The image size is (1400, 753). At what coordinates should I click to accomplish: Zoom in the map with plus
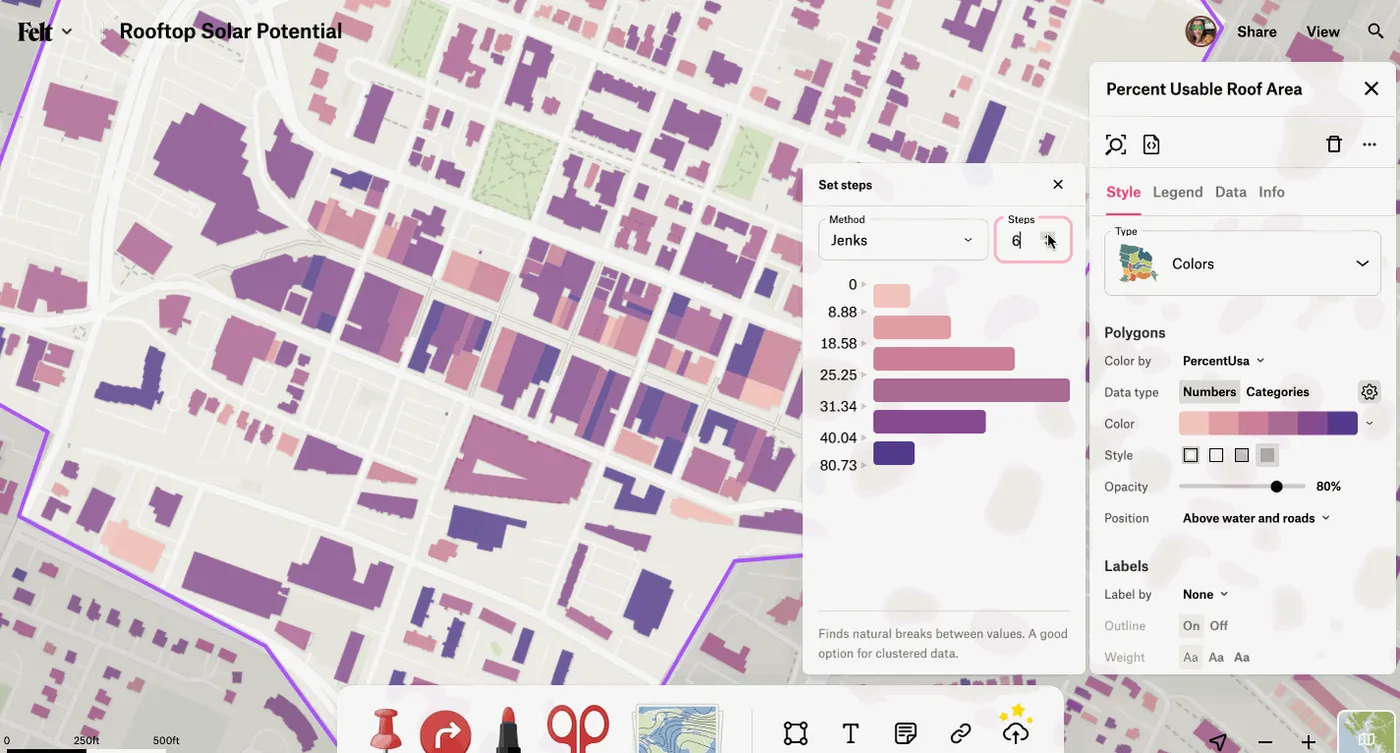pos(1308,742)
